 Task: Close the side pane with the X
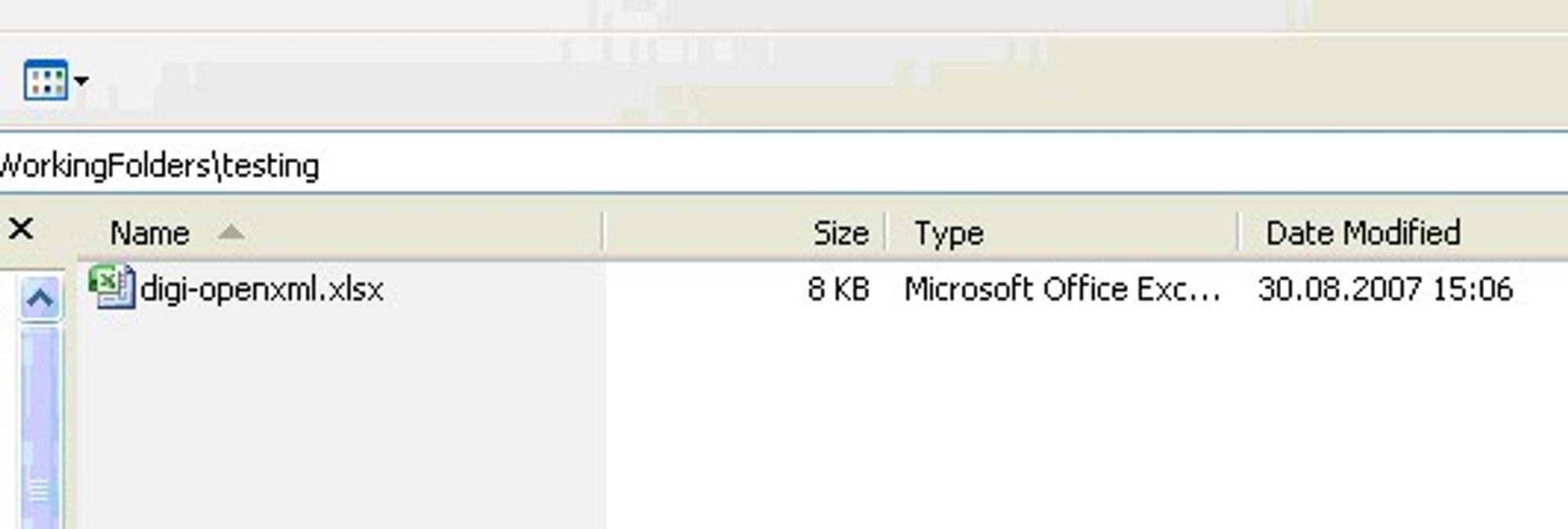click(x=21, y=229)
